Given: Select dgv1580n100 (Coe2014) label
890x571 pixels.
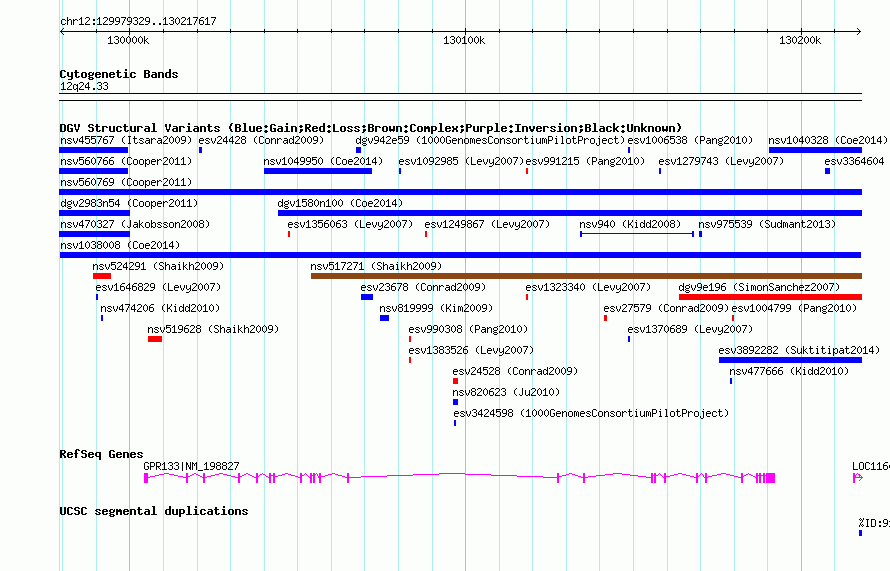Looking at the screenshot, I should 340,203.
